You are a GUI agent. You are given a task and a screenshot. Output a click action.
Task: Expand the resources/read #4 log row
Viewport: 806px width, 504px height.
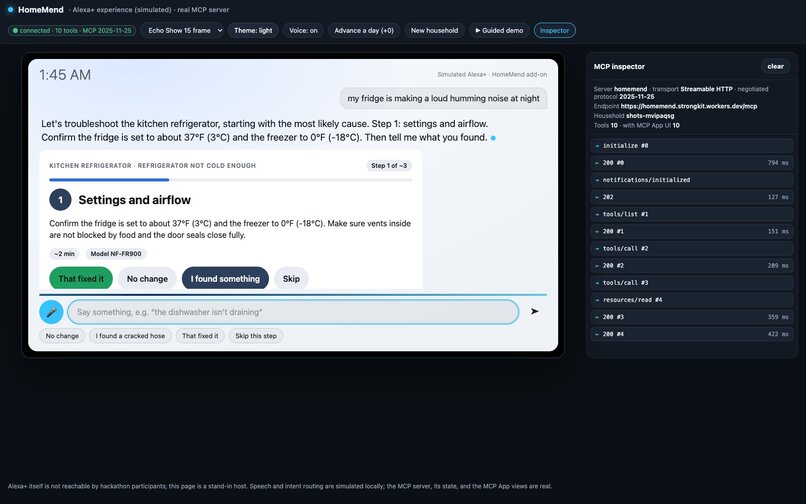click(x=692, y=300)
